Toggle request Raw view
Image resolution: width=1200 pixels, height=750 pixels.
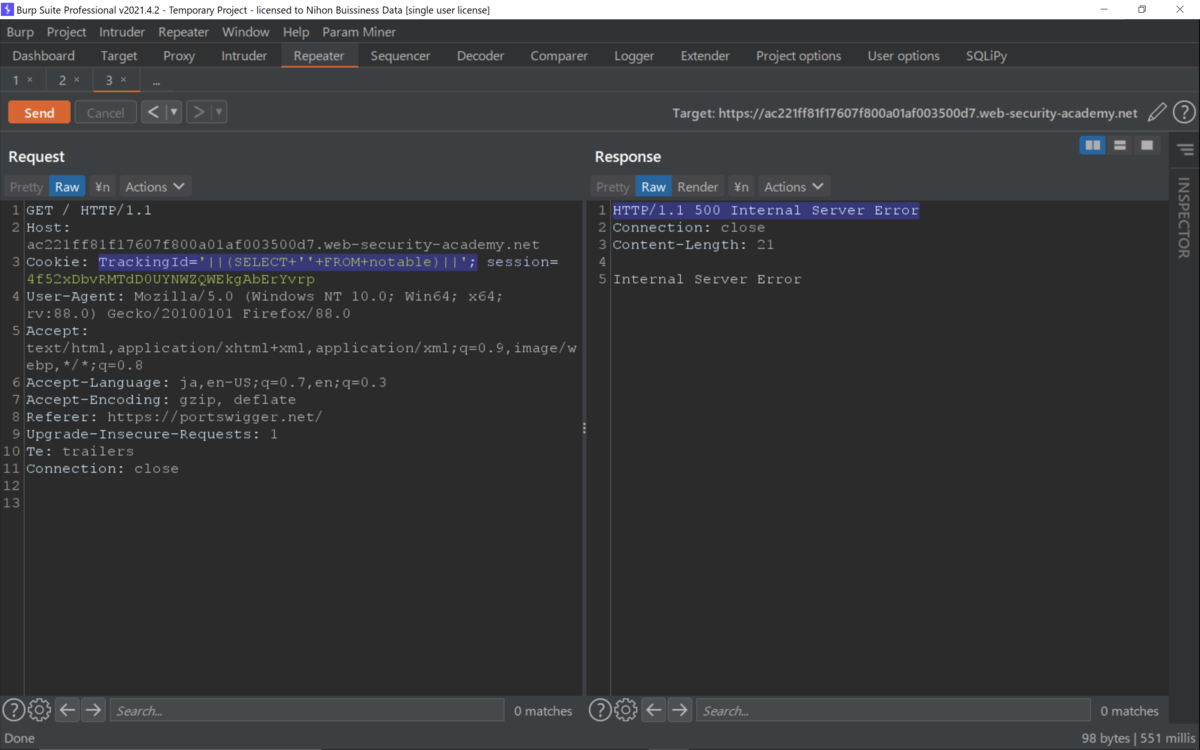coord(67,187)
